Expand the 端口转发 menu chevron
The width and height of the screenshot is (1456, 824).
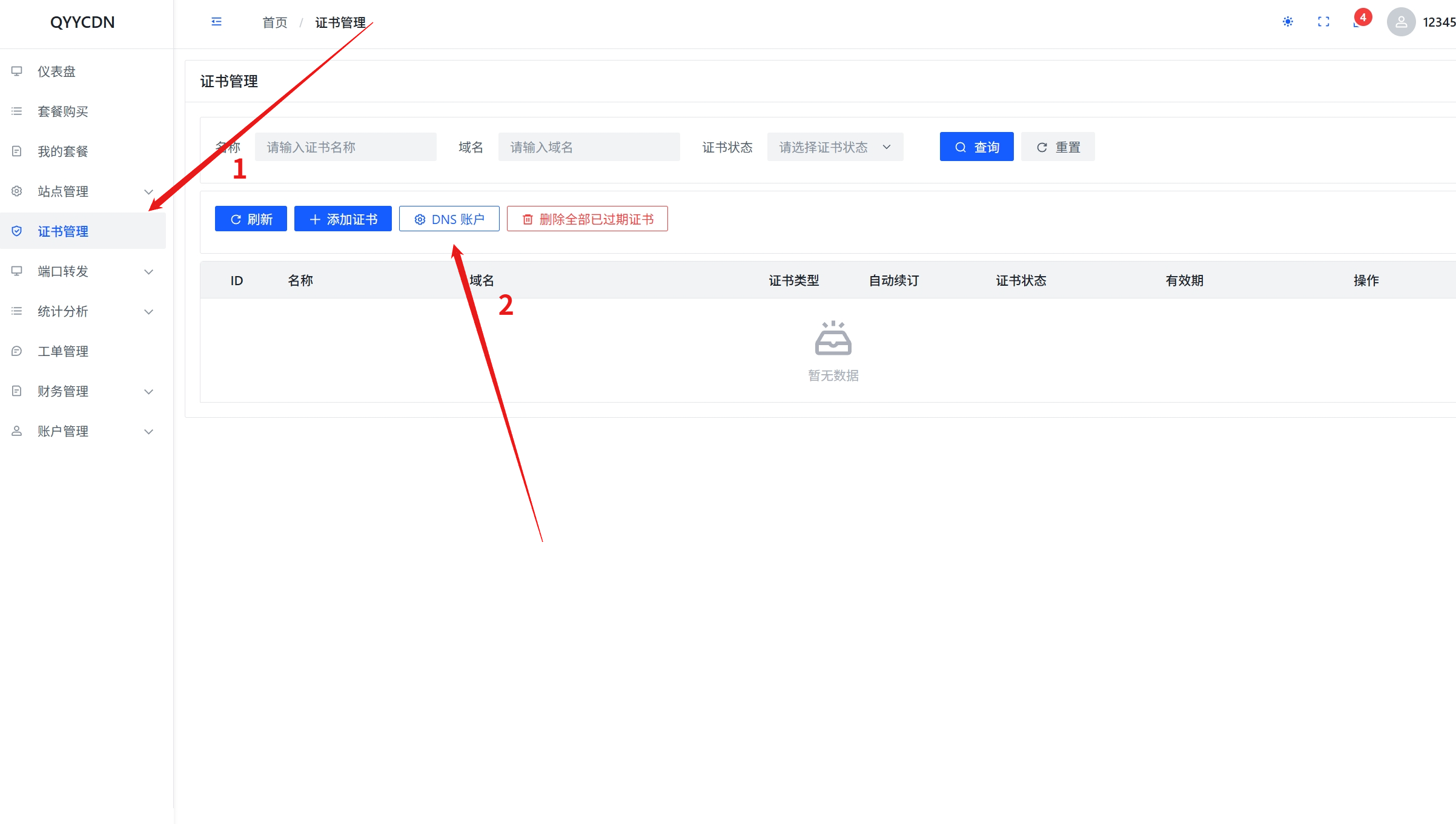tap(148, 272)
